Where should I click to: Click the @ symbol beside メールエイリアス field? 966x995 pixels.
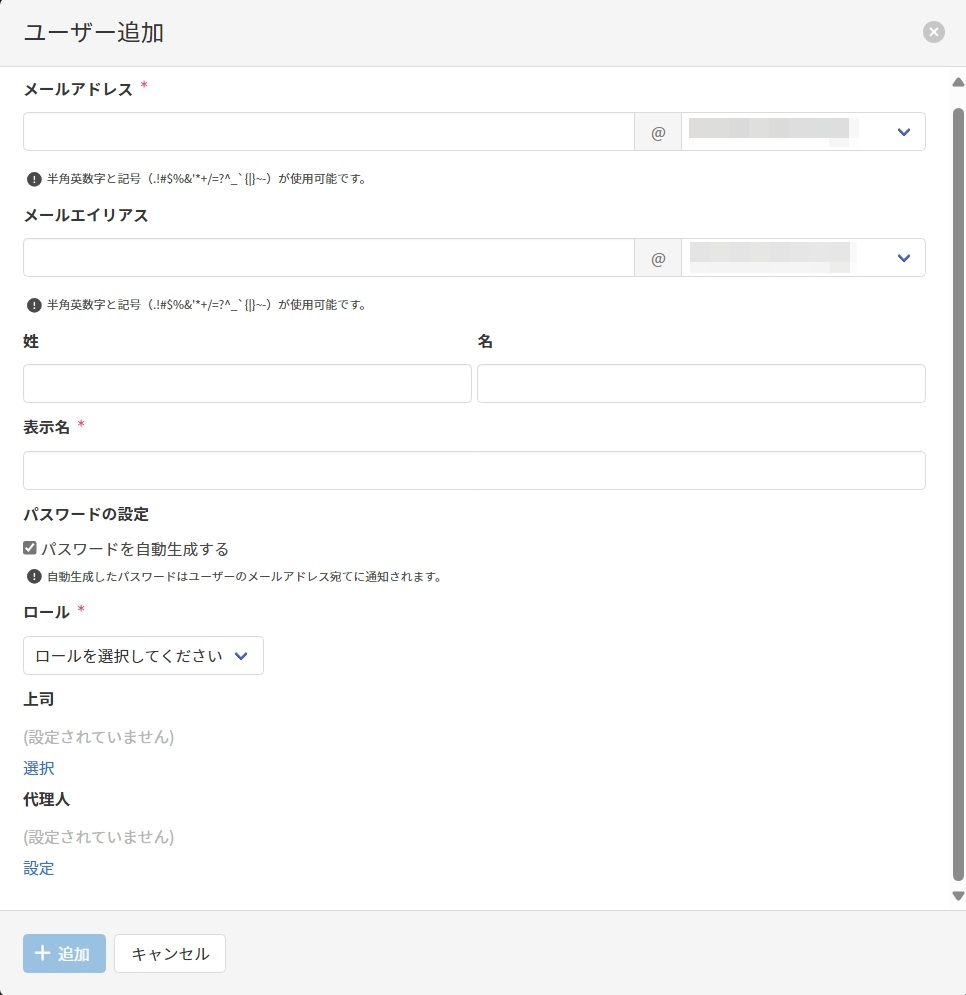point(658,258)
